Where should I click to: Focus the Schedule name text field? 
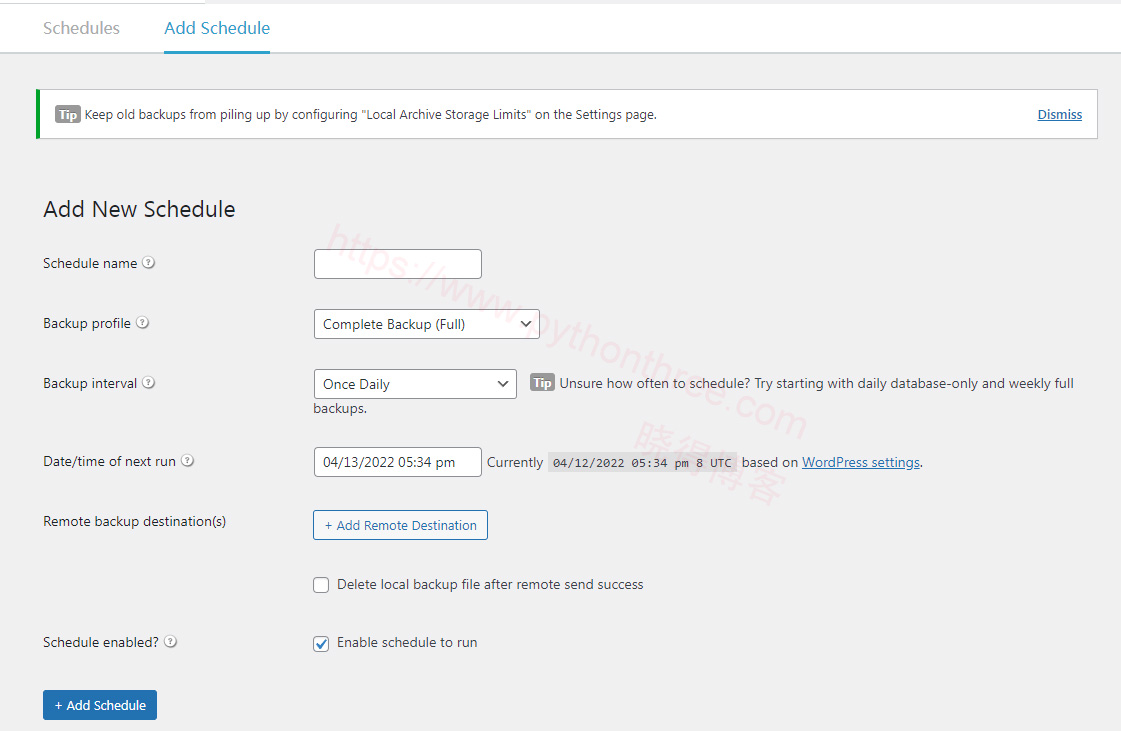point(397,264)
